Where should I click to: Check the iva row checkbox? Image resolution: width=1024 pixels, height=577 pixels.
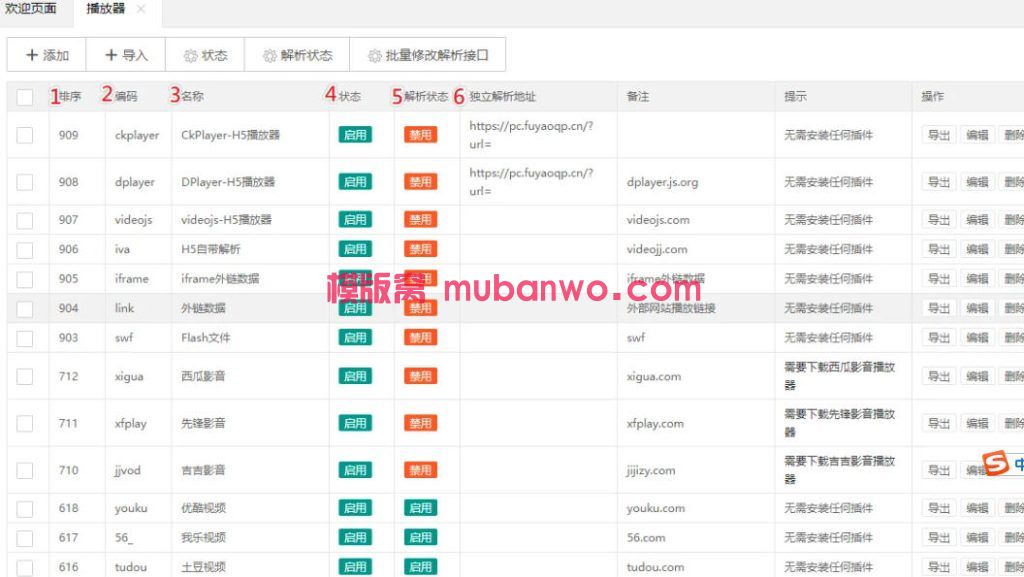pos(25,249)
